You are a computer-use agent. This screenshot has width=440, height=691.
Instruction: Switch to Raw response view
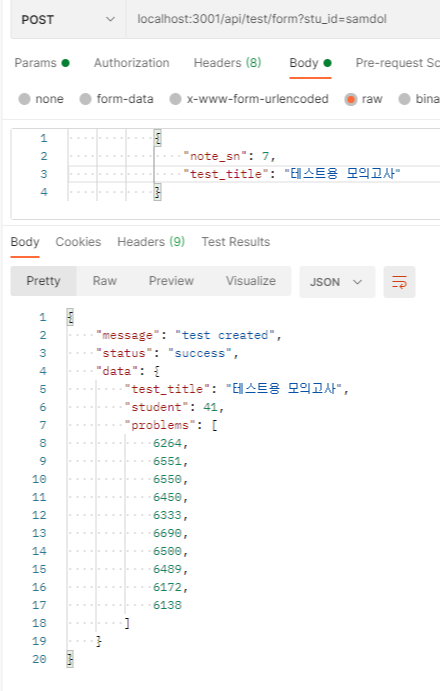pyautogui.click(x=104, y=281)
